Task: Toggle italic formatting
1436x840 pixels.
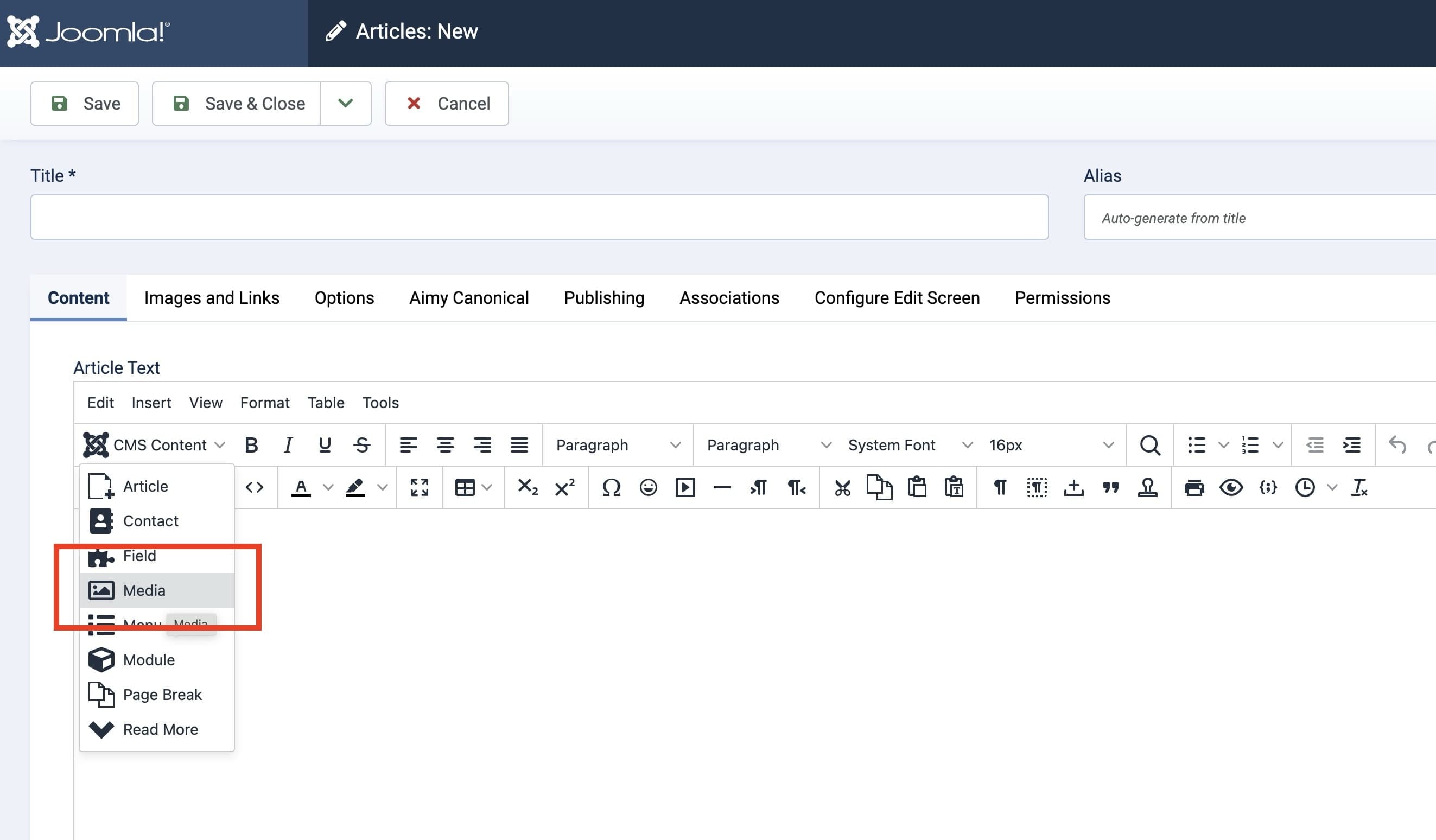Action: pyautogui.click(x=288, y=445)
